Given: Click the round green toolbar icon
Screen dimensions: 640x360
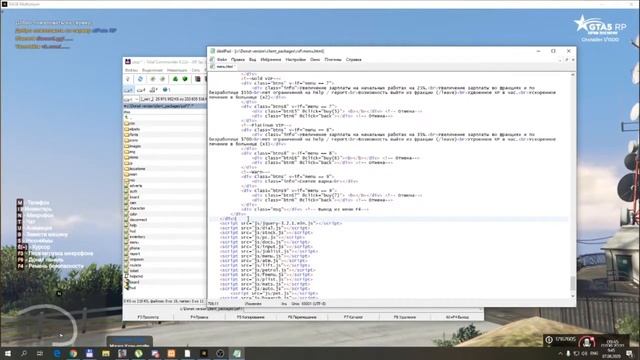Looking at the screenshot, I should pyautogui.click(x=184, y=79).
